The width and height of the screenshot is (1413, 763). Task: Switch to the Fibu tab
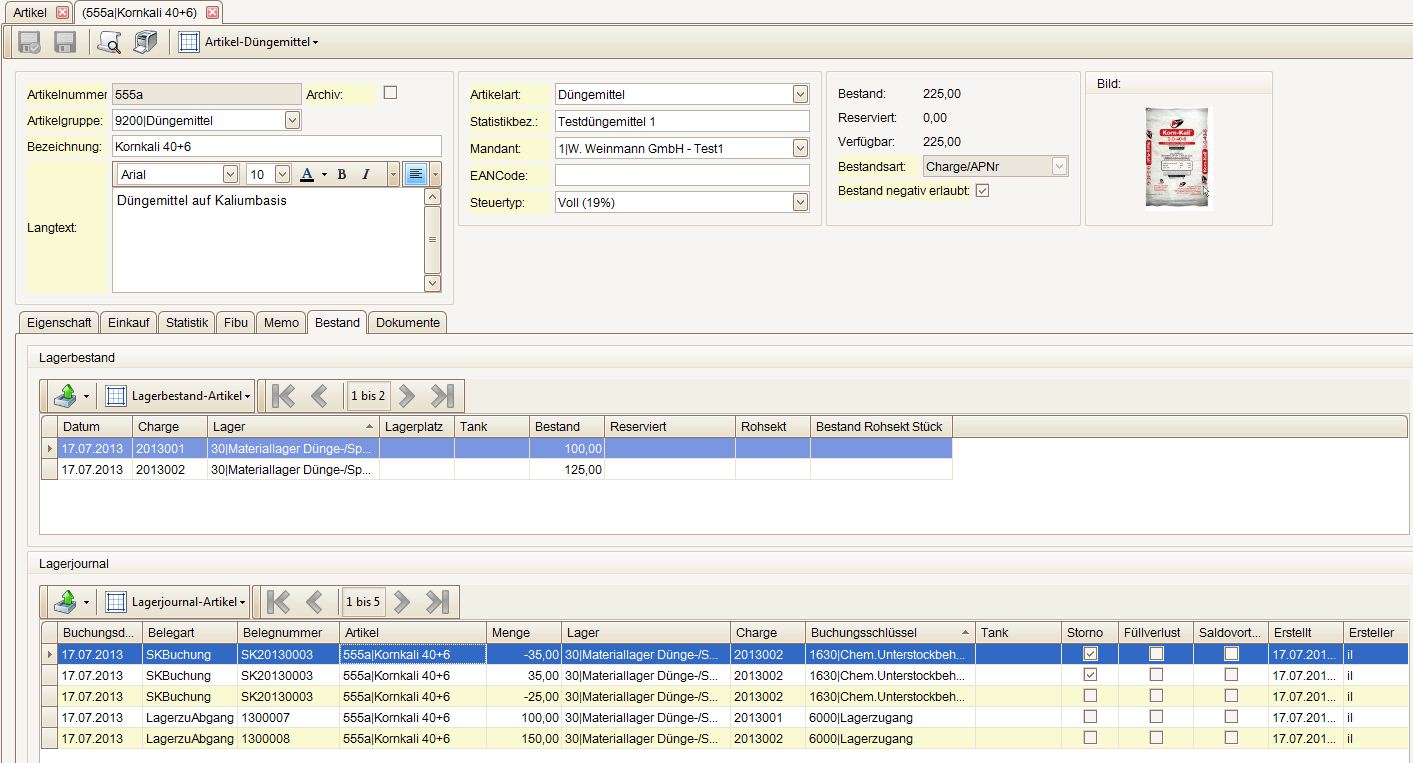coord(236,322)
